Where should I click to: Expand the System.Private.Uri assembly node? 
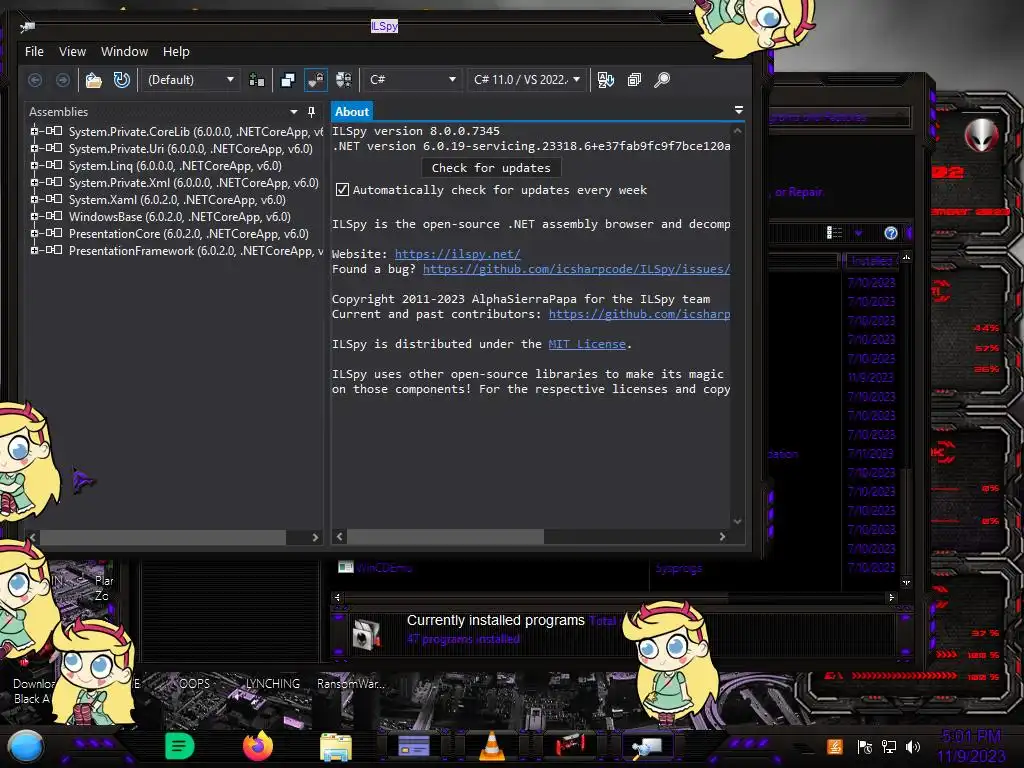pos(34,148)
